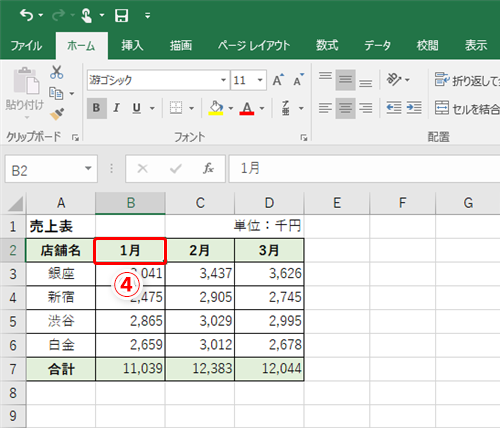Open the 数式 tab
This screenshot has width=500, height=428.
click(x=327, y=45)
